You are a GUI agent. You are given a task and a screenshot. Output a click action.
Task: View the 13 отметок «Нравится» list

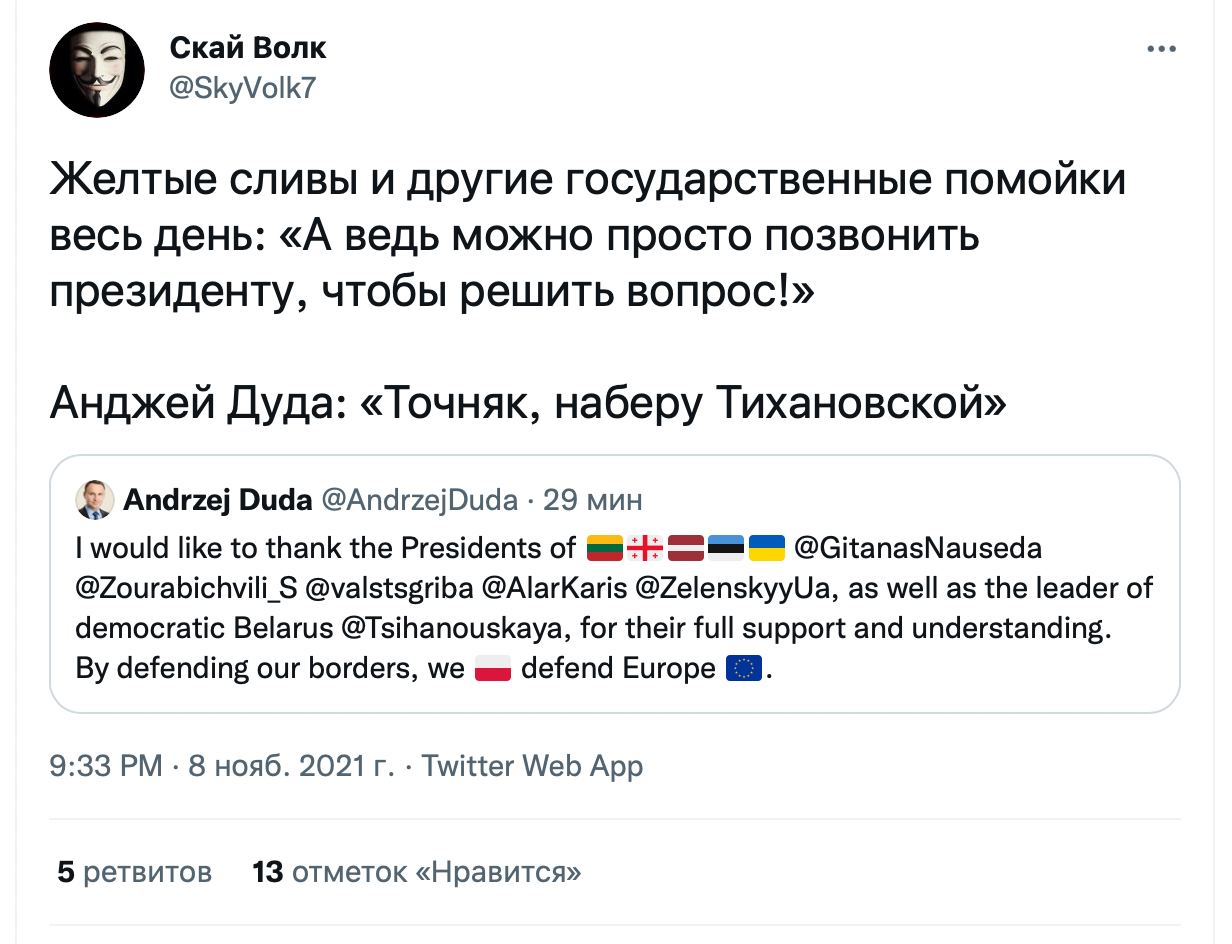click(x=417, y=872)
